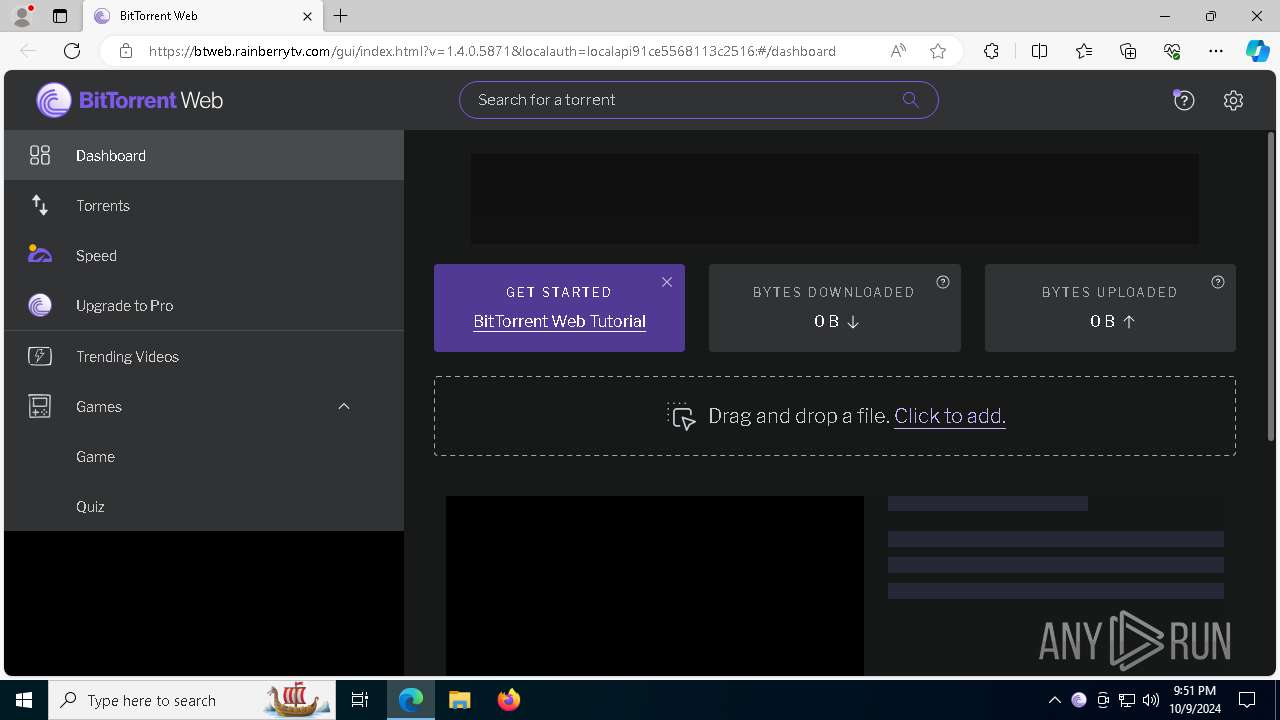Viewport: 1280px width, 720px height.
Task: Enable split screen view
Action: click(1039, 51)
